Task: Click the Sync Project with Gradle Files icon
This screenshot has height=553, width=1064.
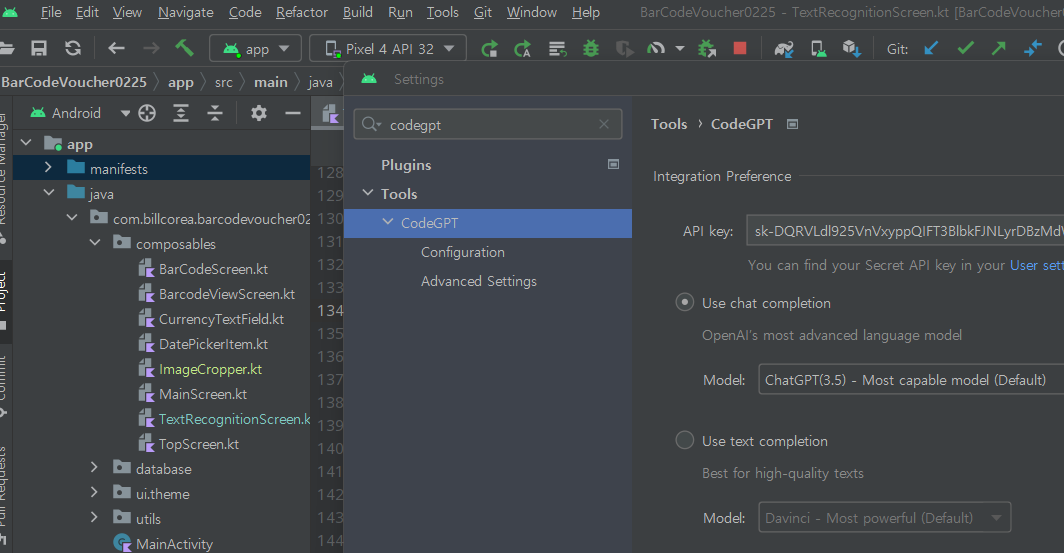Action: pyautogui.click(x=784, y=49)
